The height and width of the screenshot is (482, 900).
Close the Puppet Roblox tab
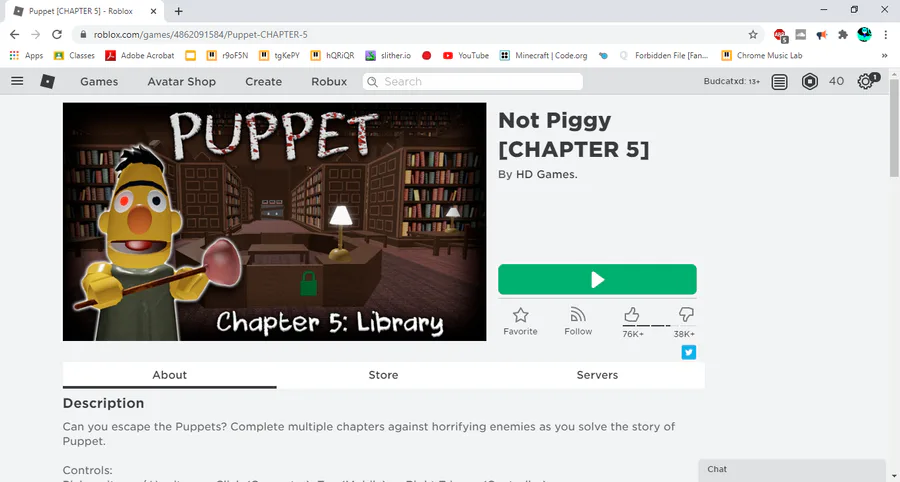point(152,11)
